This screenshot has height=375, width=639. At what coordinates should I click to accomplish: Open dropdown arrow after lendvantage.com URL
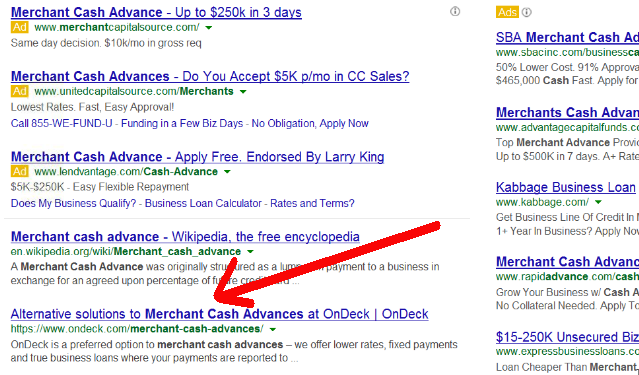(227, 172)
